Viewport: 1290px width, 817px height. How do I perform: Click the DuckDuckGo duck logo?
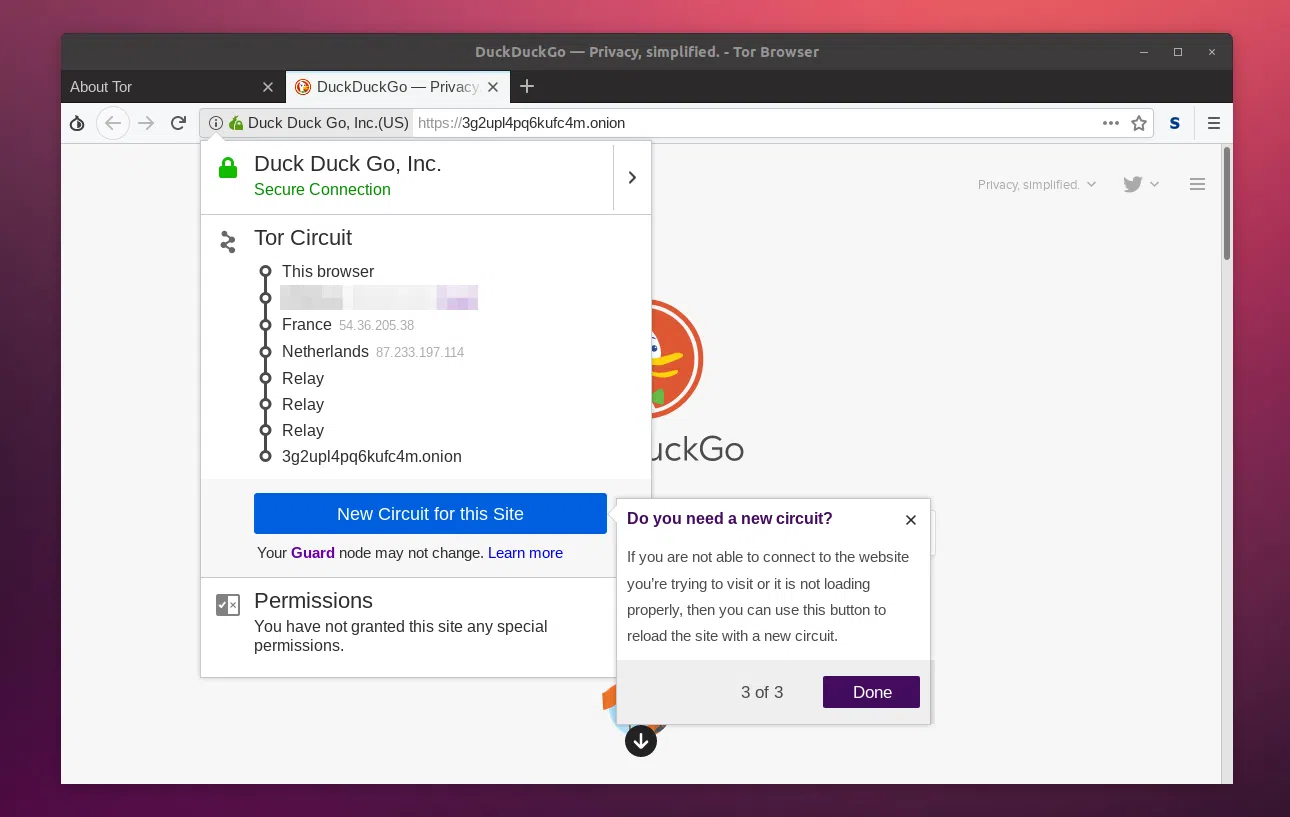coord(677,357)
